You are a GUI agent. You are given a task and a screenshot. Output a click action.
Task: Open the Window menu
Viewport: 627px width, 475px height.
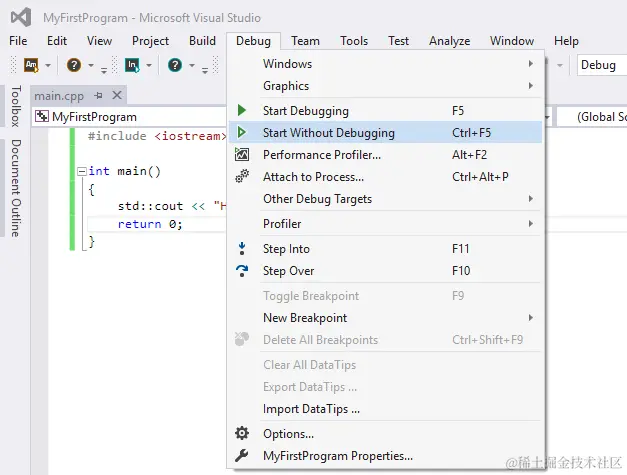coord(512,41)
